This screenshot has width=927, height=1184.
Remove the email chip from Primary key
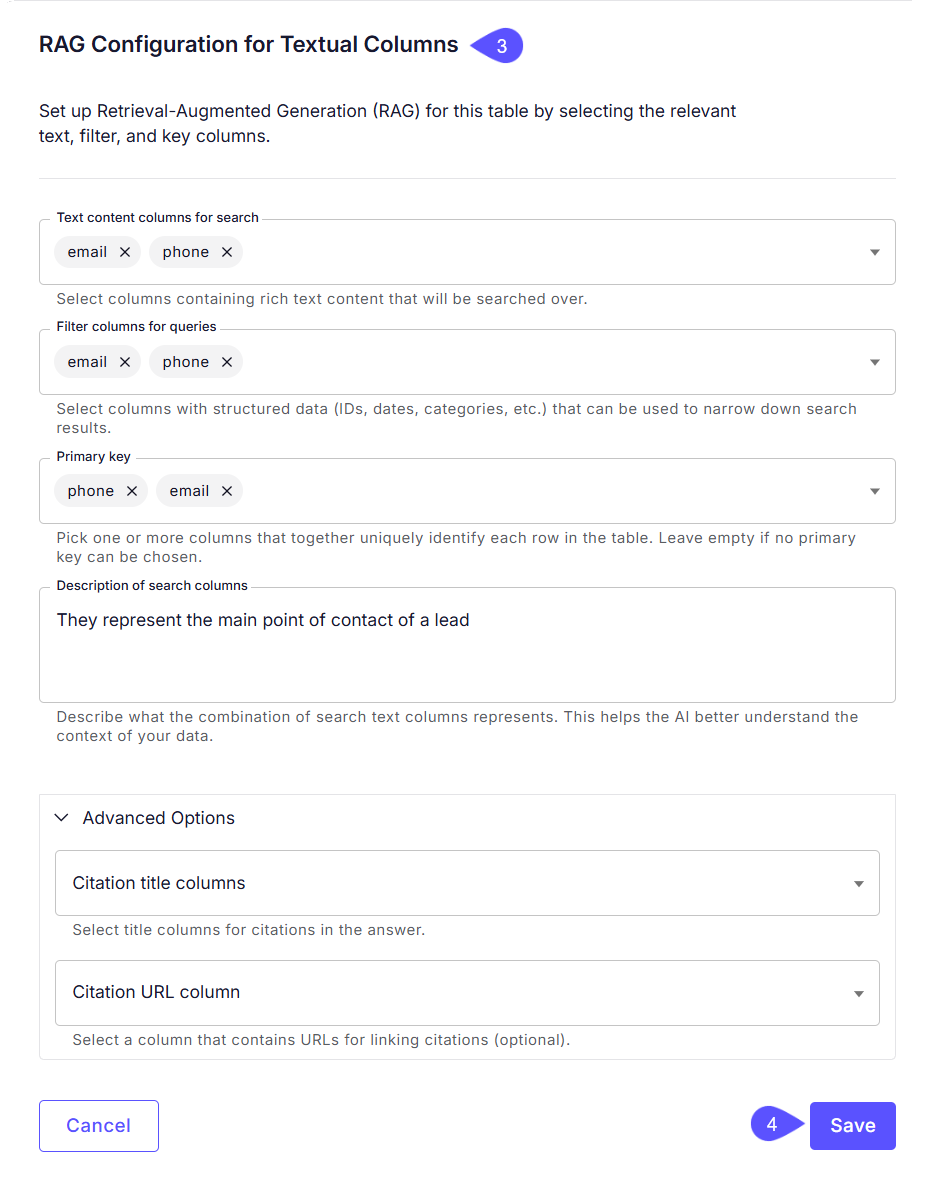coord(227,491)
